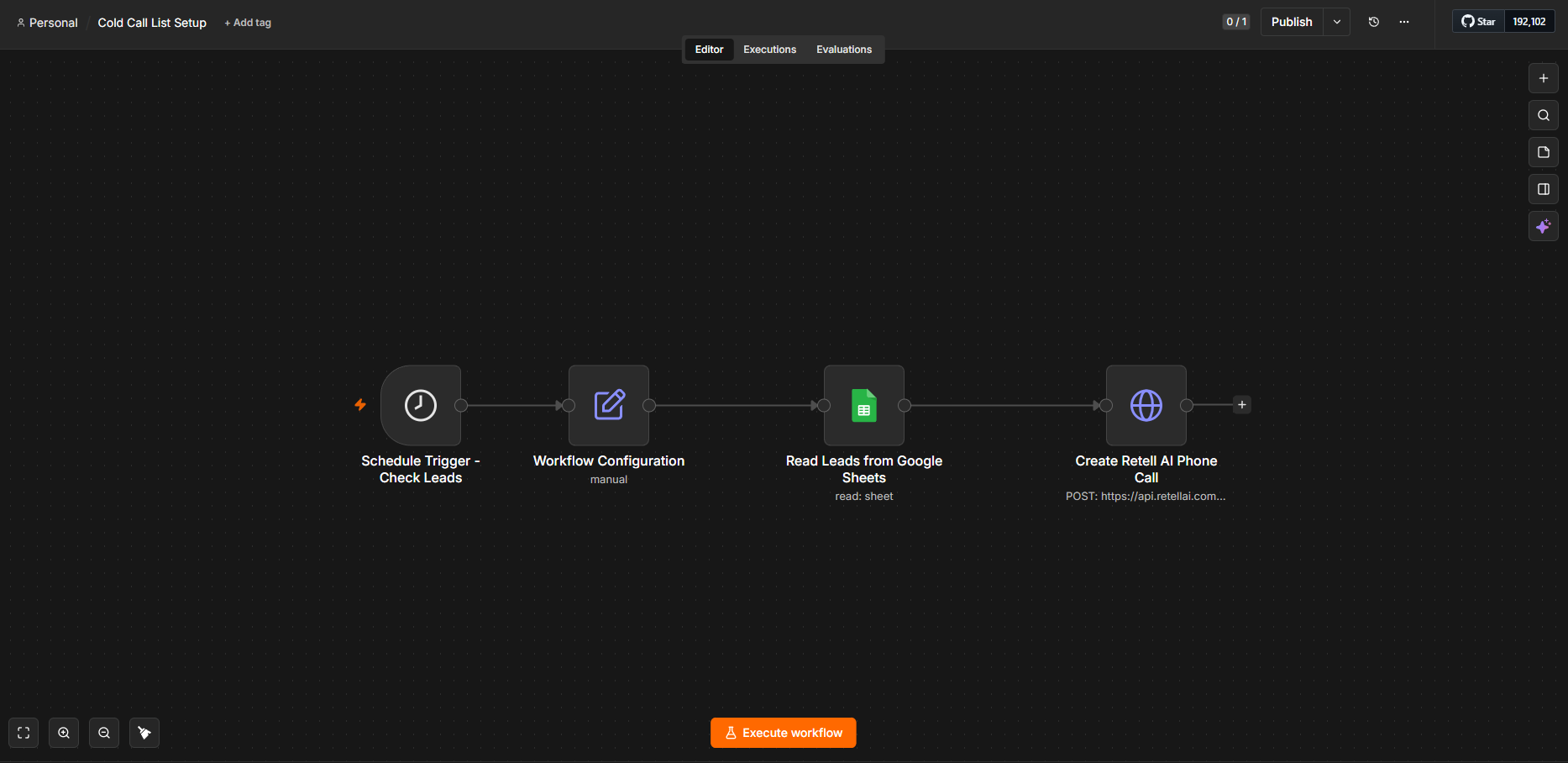Click the 'read: sheet' subtitle text

(x=864, y=497)
